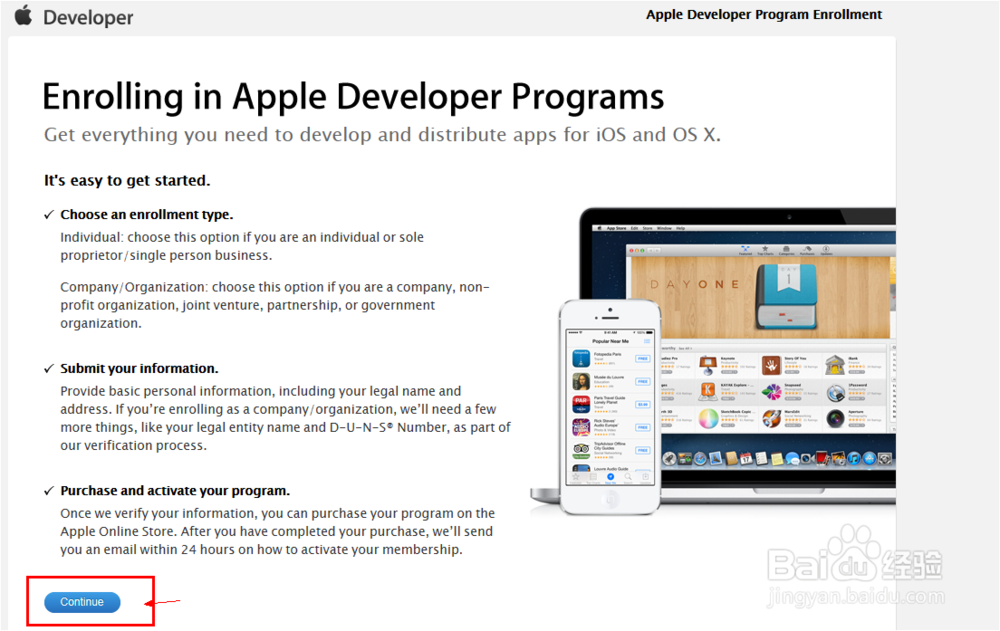Screen dimensions: 1000x631
Task: Click the 'Individual: choose this option' paragraph
Action: click(x=242, y=246)
